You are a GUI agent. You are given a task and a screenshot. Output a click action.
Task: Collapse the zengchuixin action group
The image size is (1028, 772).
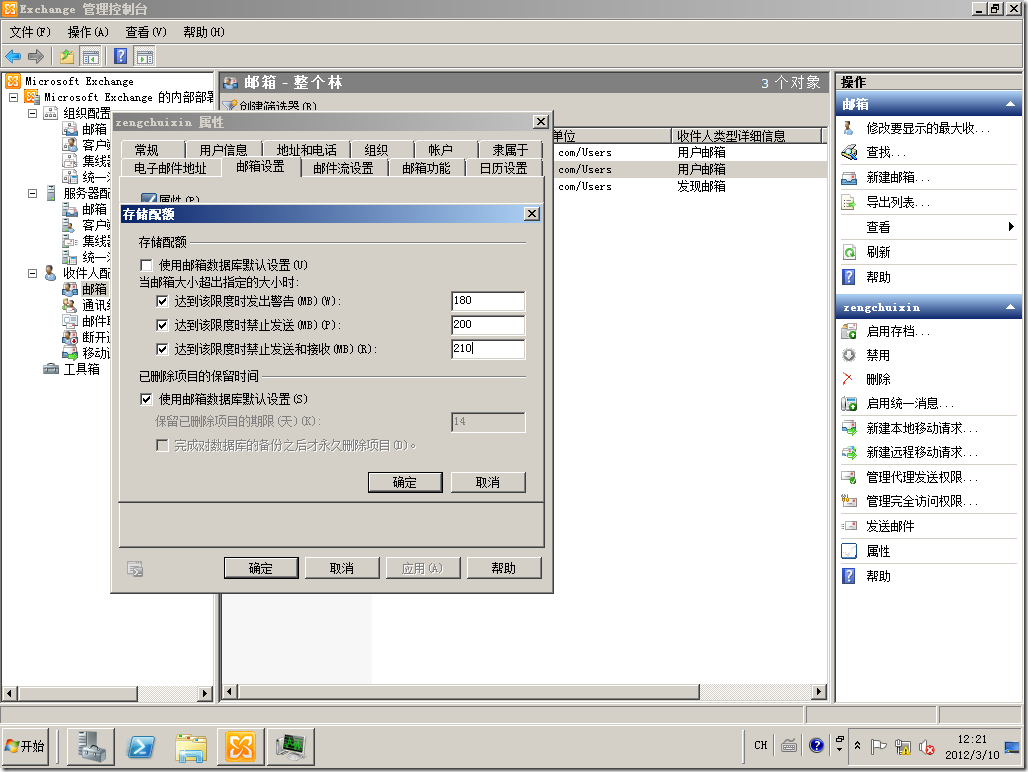point(1009,307)
